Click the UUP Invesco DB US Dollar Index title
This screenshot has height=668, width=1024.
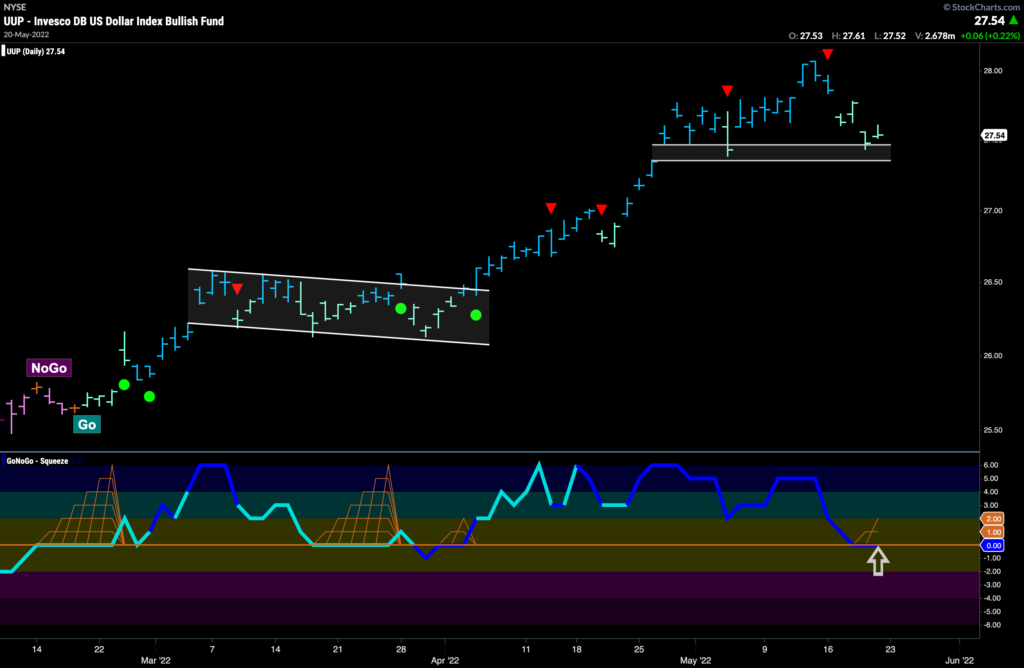[114, 21]
